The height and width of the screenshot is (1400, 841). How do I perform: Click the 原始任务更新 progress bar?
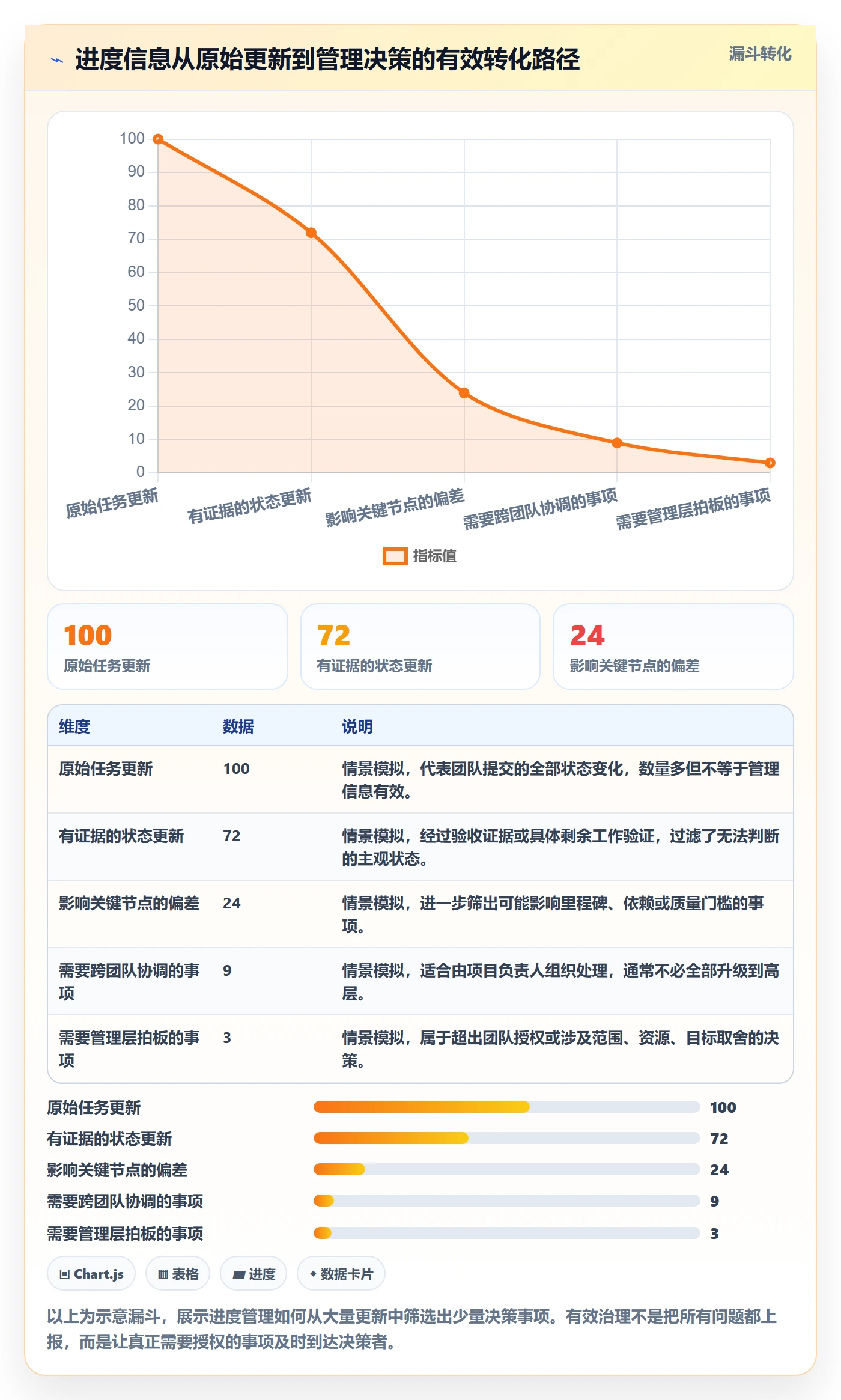[507, 1107]
